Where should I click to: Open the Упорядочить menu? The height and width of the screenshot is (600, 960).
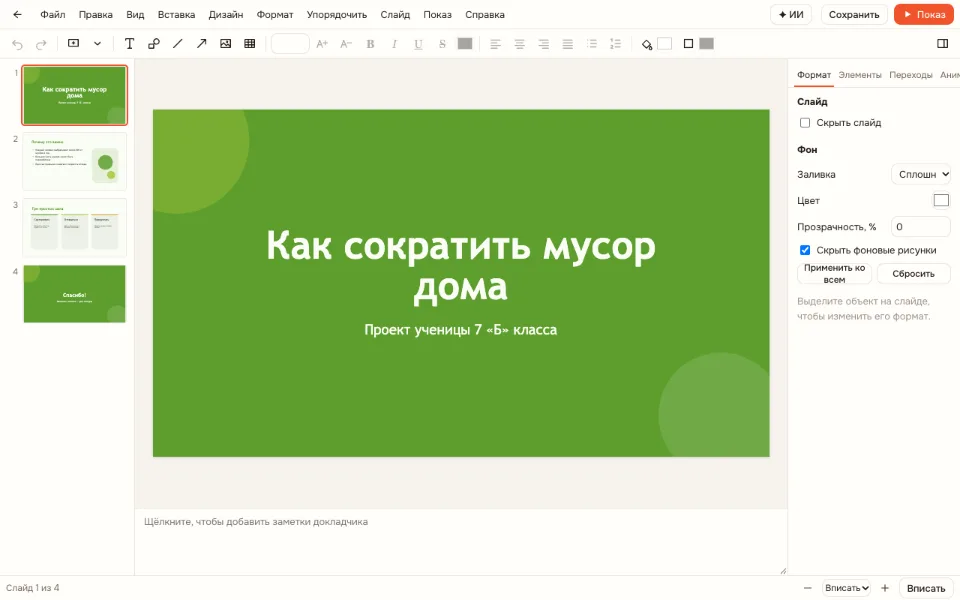[337, 15]
